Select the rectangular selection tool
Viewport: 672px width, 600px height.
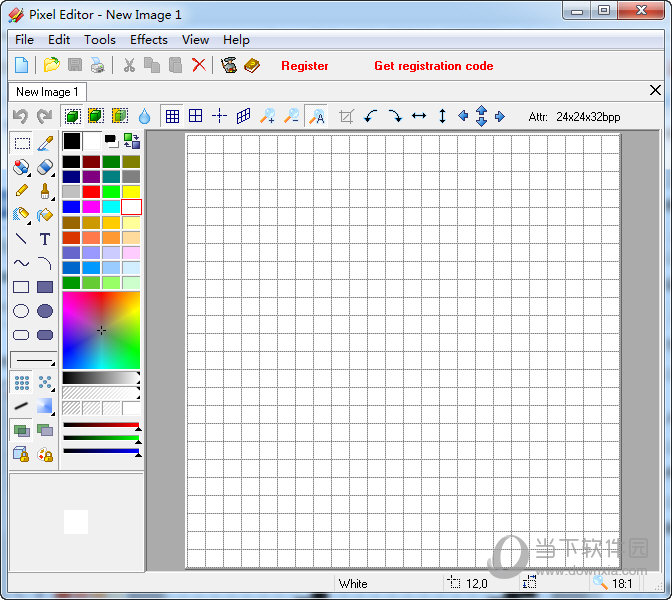point(21,143)
